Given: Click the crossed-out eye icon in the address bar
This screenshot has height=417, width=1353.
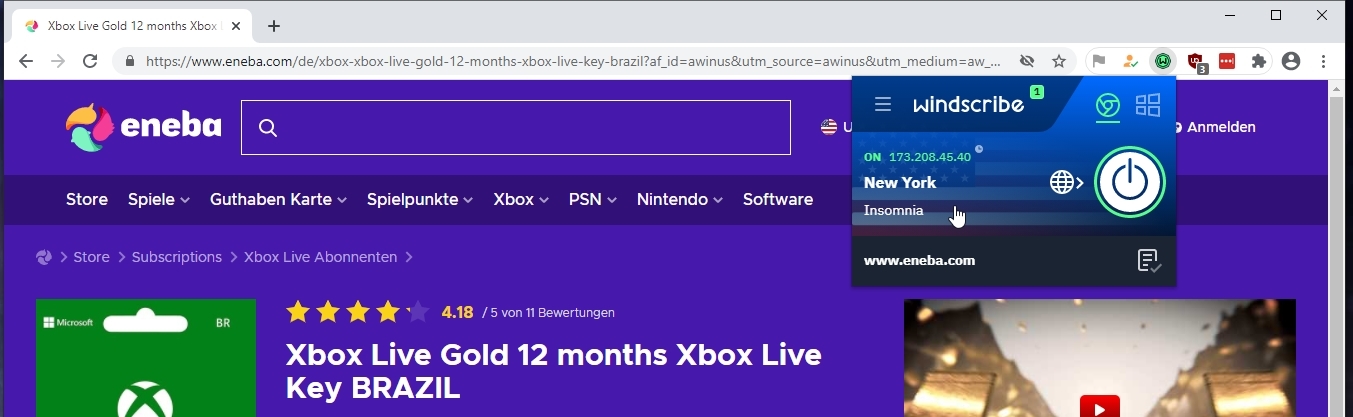Looking at the screenshot, I should [1027, 61].
